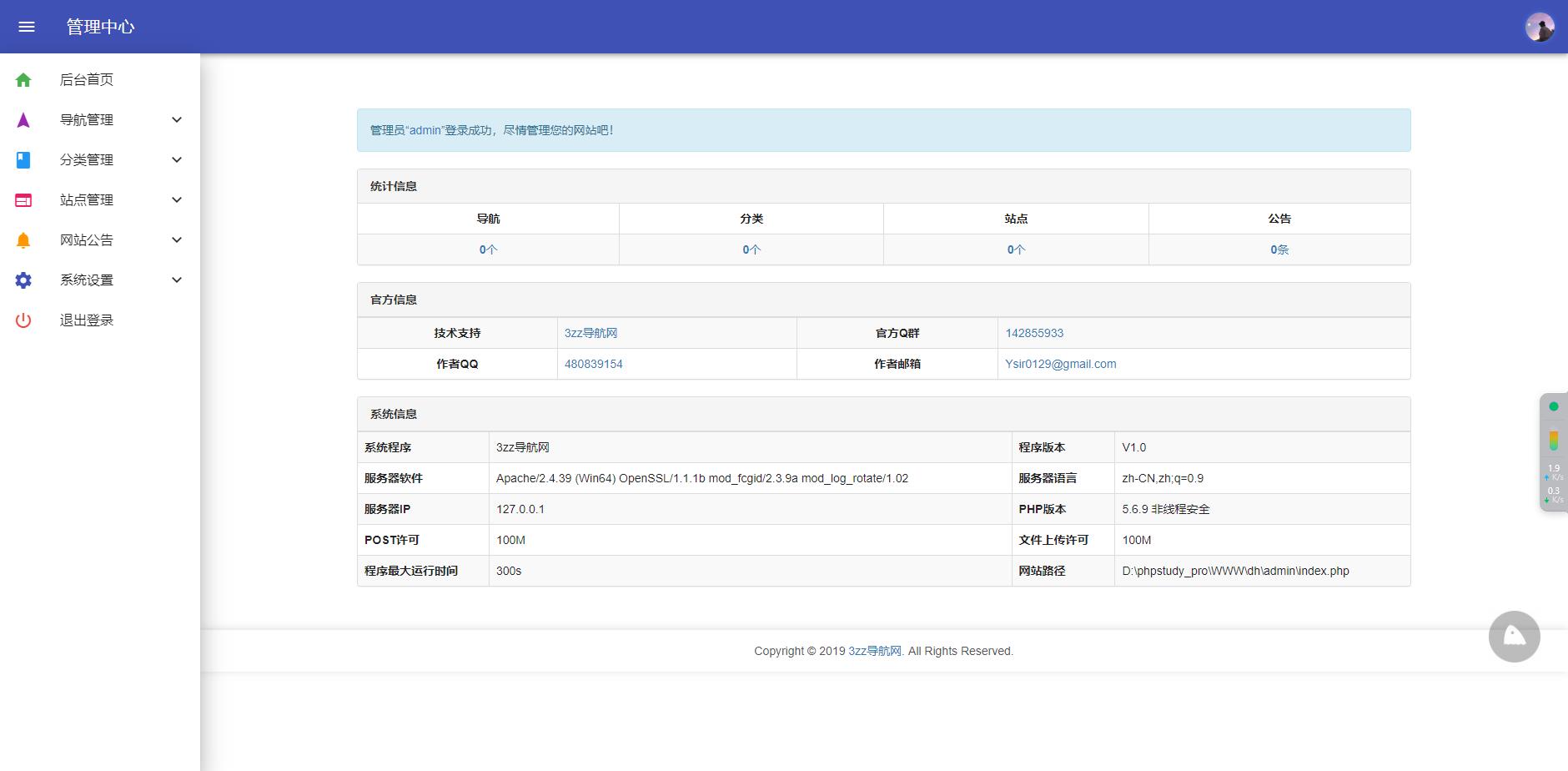This screenshot has width=1568, height=771.
Task: Click the 网站路径 value D:\phpstudy_pro path
Action: 1235,571
